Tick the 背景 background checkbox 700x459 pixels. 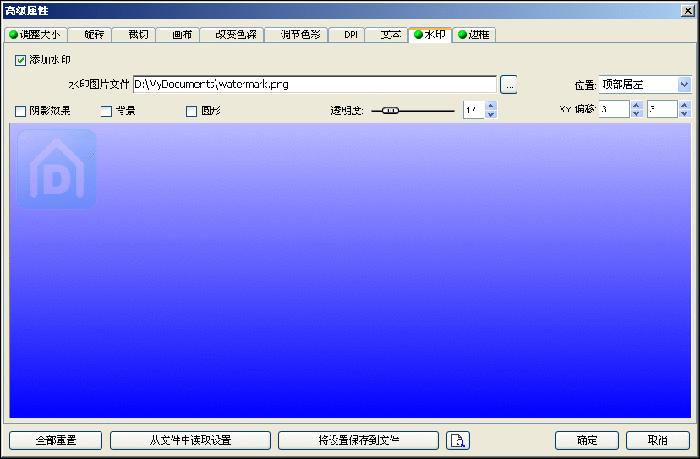(106, 111)
